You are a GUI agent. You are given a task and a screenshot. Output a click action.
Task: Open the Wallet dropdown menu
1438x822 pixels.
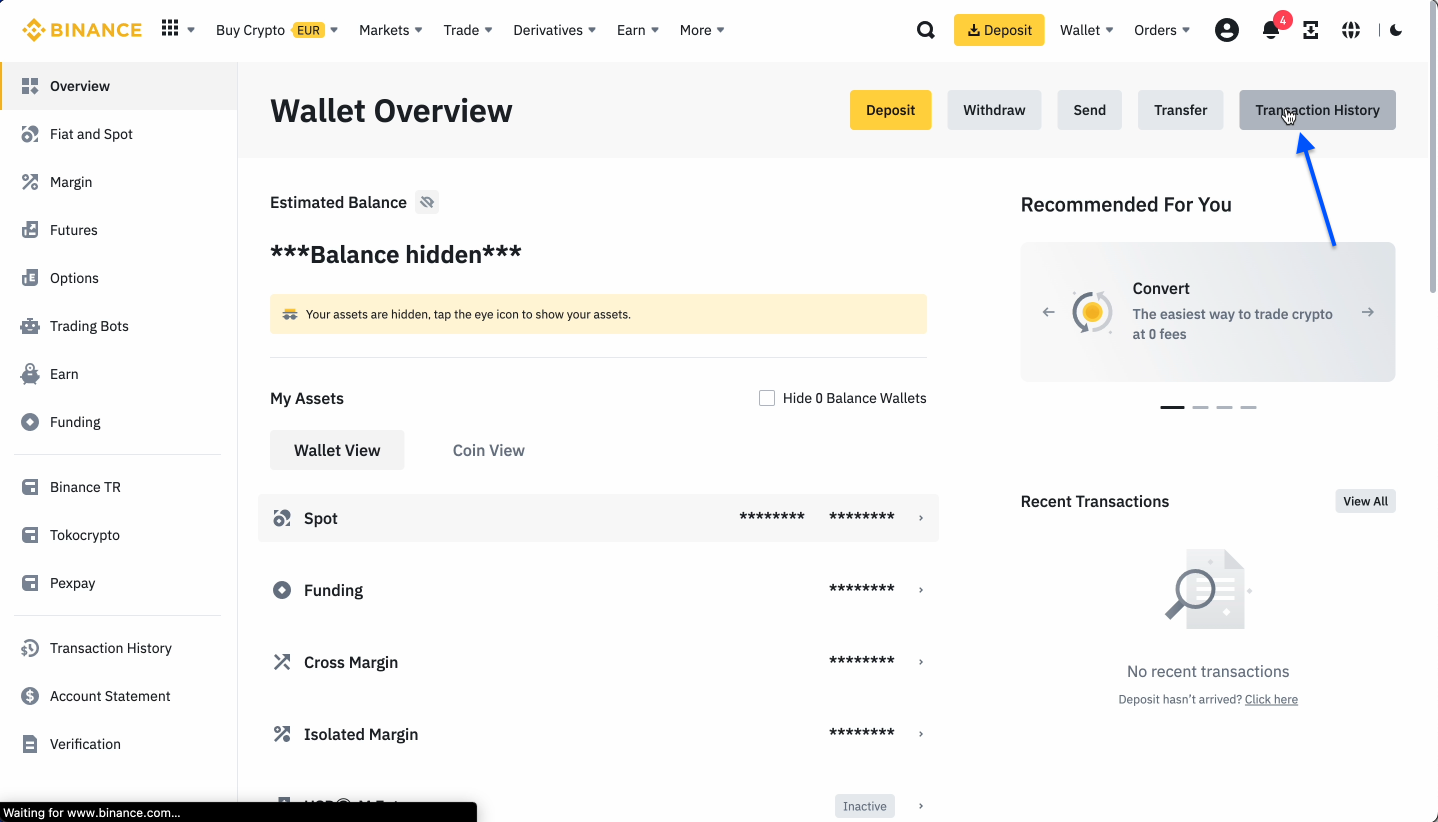pyautogui.click(x=1087, y=30)
